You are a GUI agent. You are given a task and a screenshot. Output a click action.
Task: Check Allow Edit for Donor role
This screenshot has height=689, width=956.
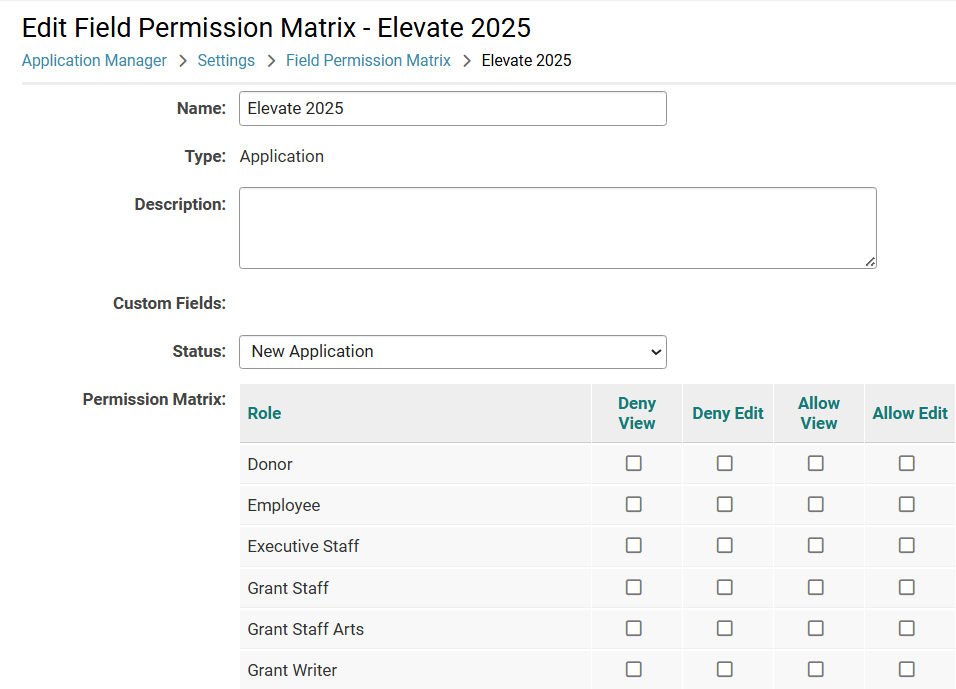pos(907,463)
